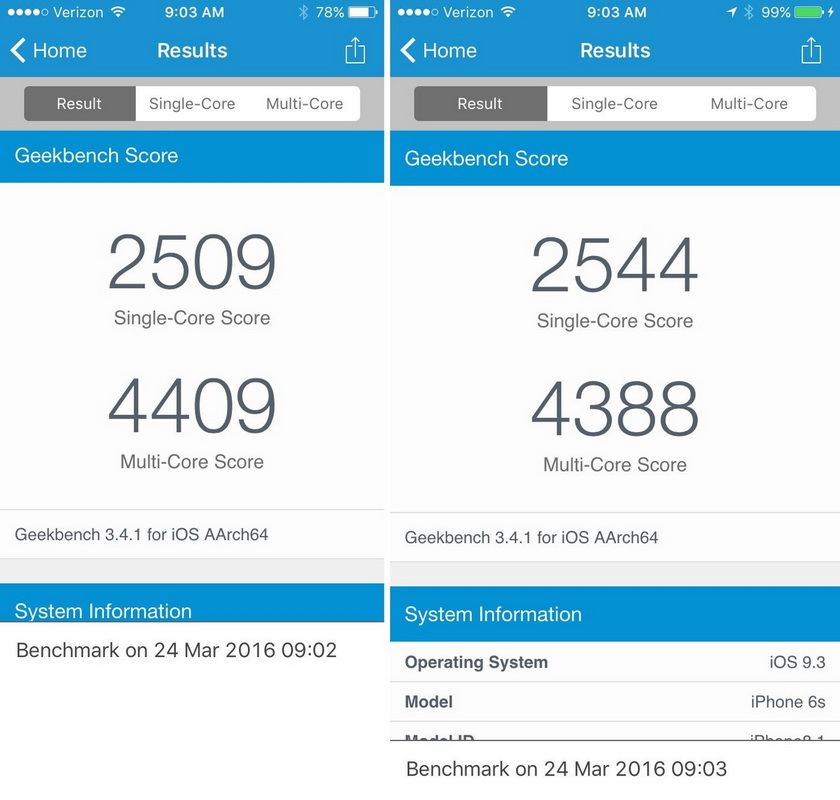The height and width of the screenshot is (800, 840).
Task: Tap the Bluetooth icon beside 78% battery
Action: point(303,12)
